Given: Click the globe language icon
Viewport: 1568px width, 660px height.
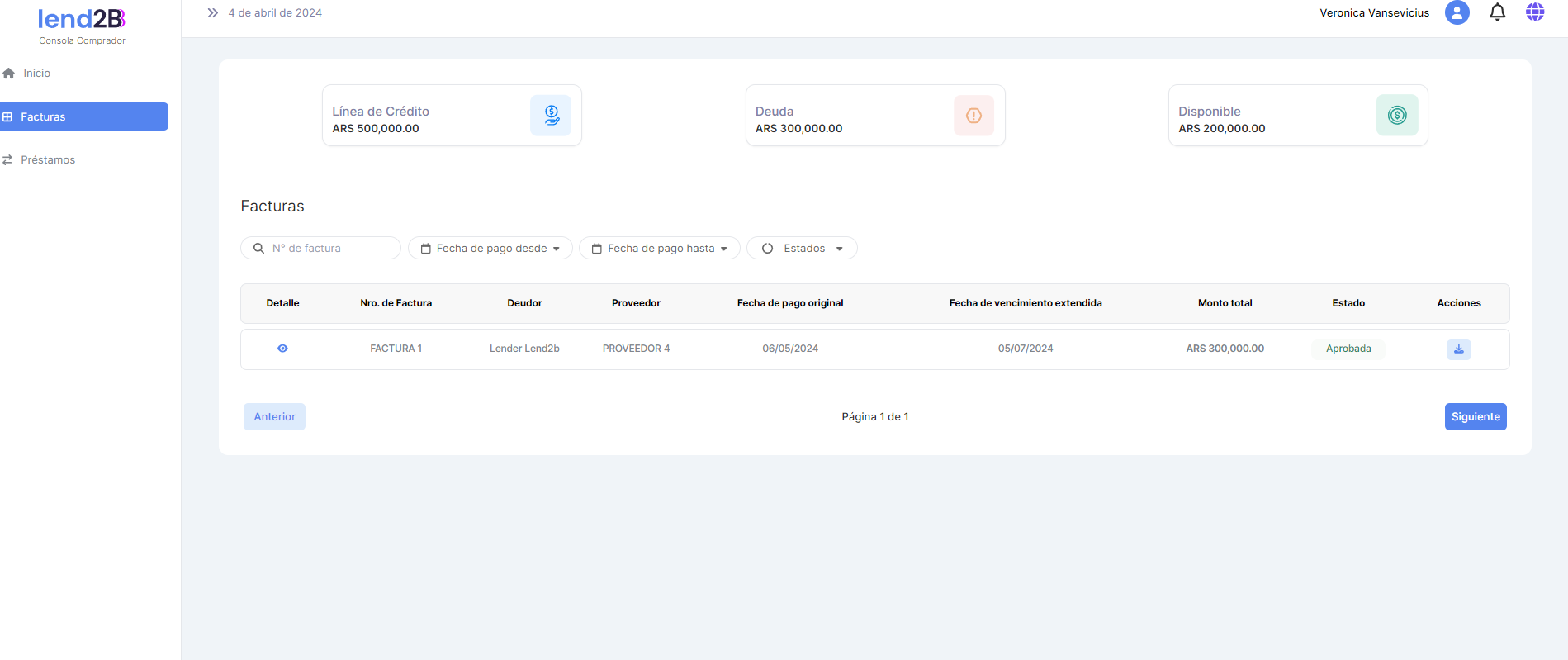Looking at the screenshot, I should (1535, 12).
